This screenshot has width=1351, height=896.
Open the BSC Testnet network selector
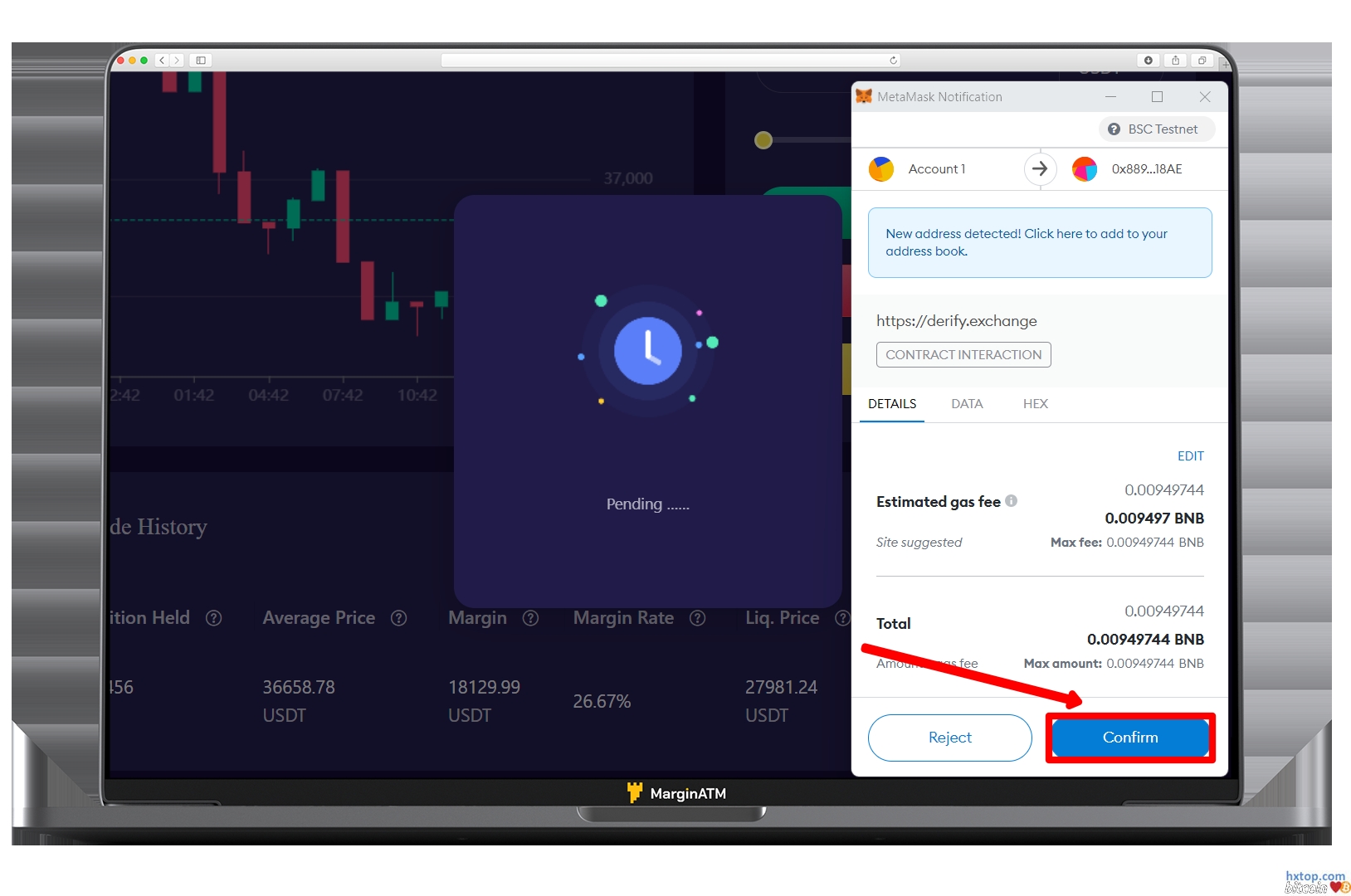point(1157,129)
